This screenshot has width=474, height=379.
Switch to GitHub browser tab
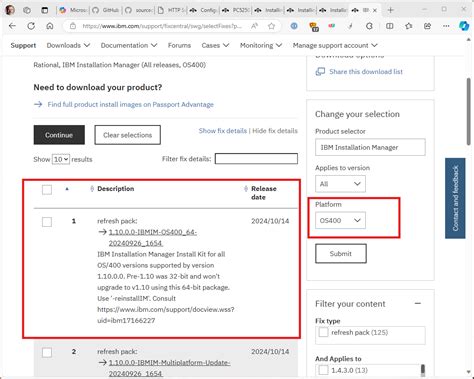(x=106, y=10)
